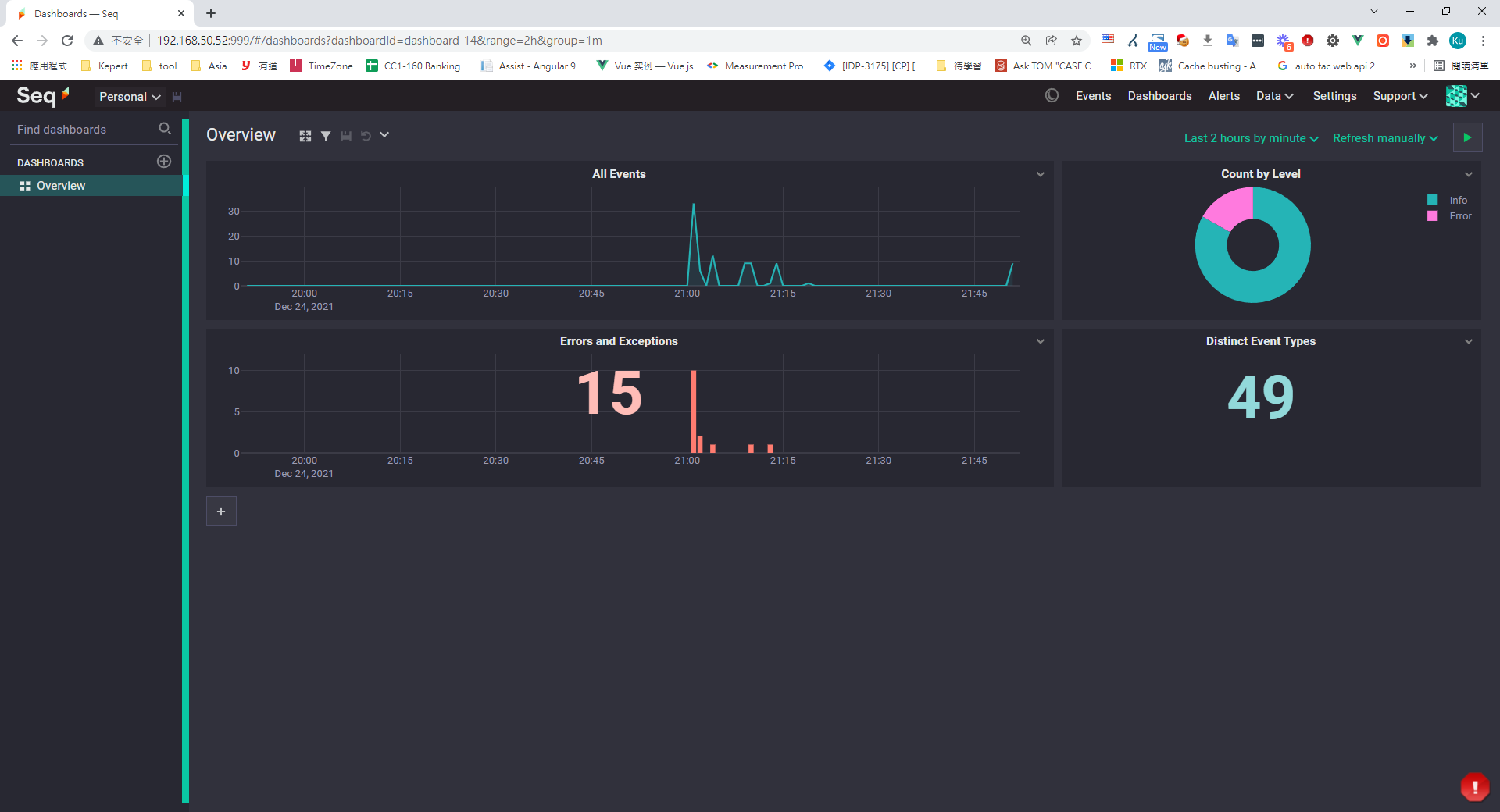Add a new chart with the plus button

tap(221, 511)
